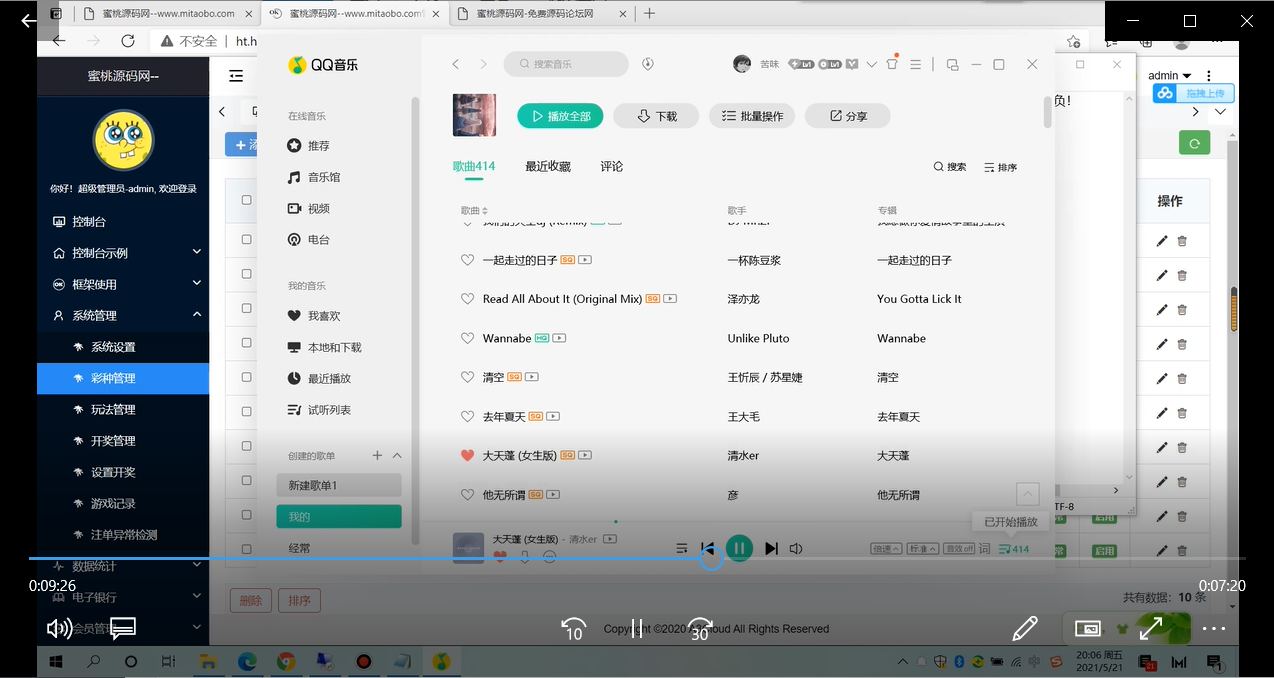
Task: Like the song 他无所谓
Action: point(467,494)
